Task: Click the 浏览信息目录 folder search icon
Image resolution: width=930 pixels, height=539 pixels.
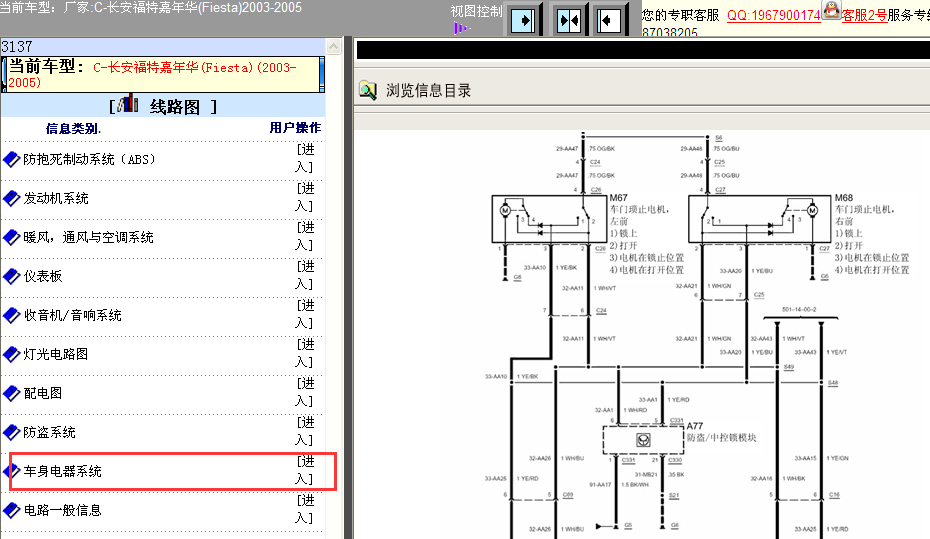Action: pos(368,91)
